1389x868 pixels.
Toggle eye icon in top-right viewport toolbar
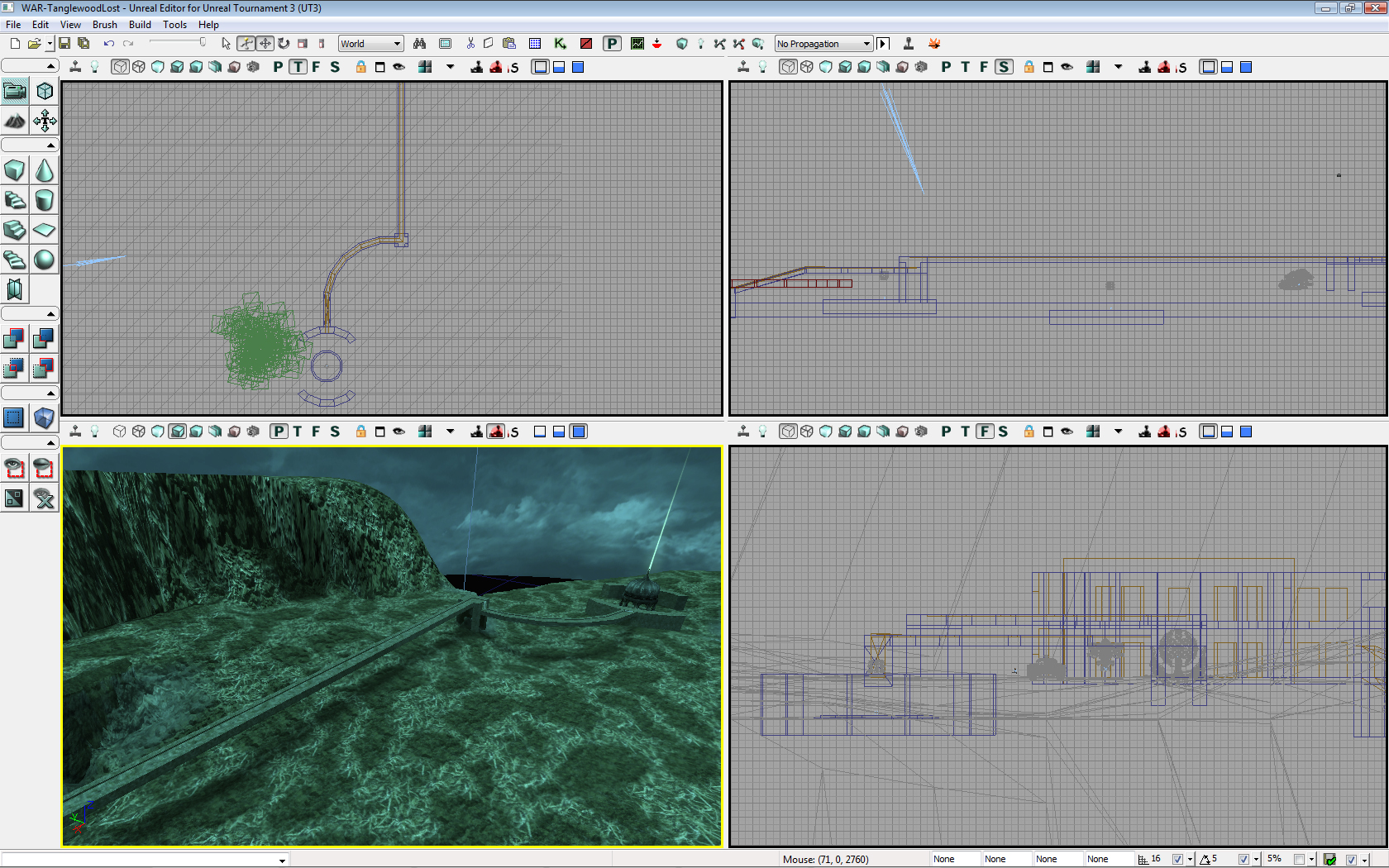(x=1067, y=67)
